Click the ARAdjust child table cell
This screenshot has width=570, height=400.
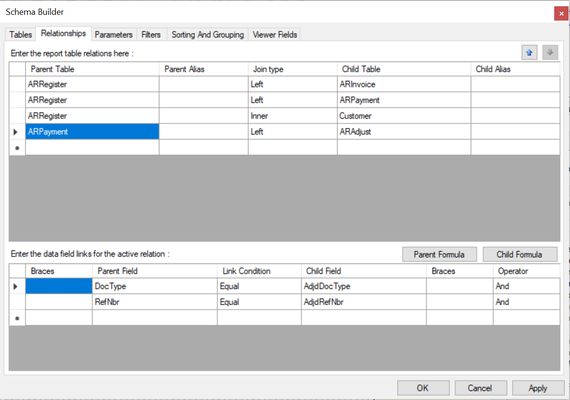click(404, 132)
